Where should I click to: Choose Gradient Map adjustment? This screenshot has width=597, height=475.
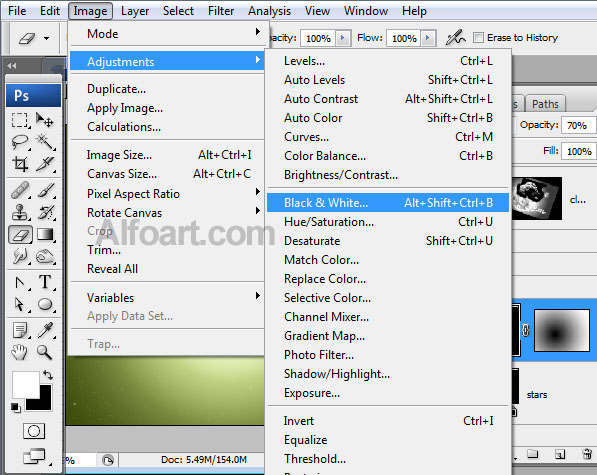point(388,336)
